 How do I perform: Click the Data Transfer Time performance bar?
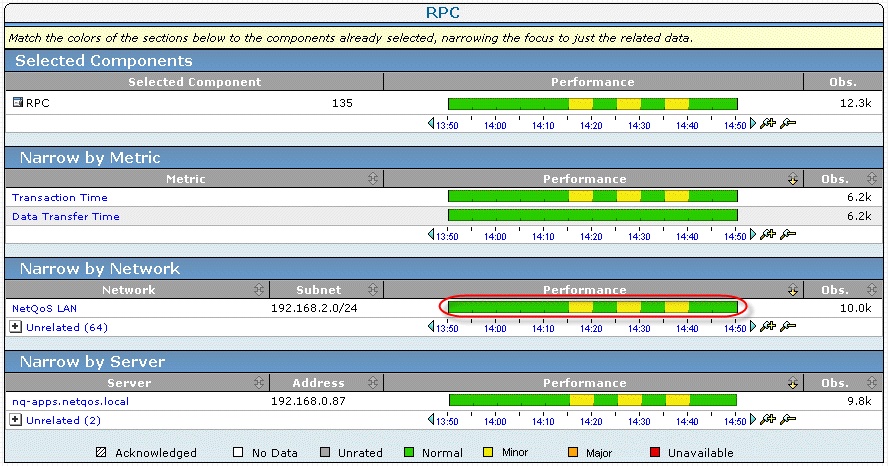(593, 215)
